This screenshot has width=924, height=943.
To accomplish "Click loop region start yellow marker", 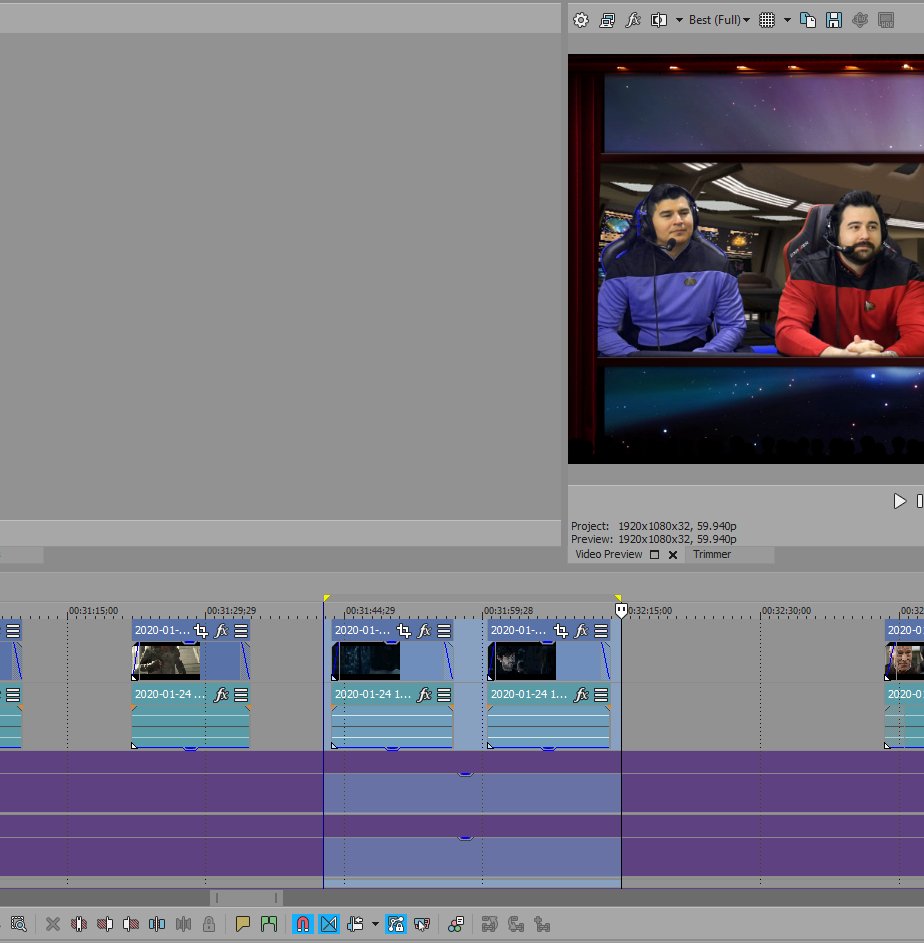I will pyautogui.click(x=327, y=598).
